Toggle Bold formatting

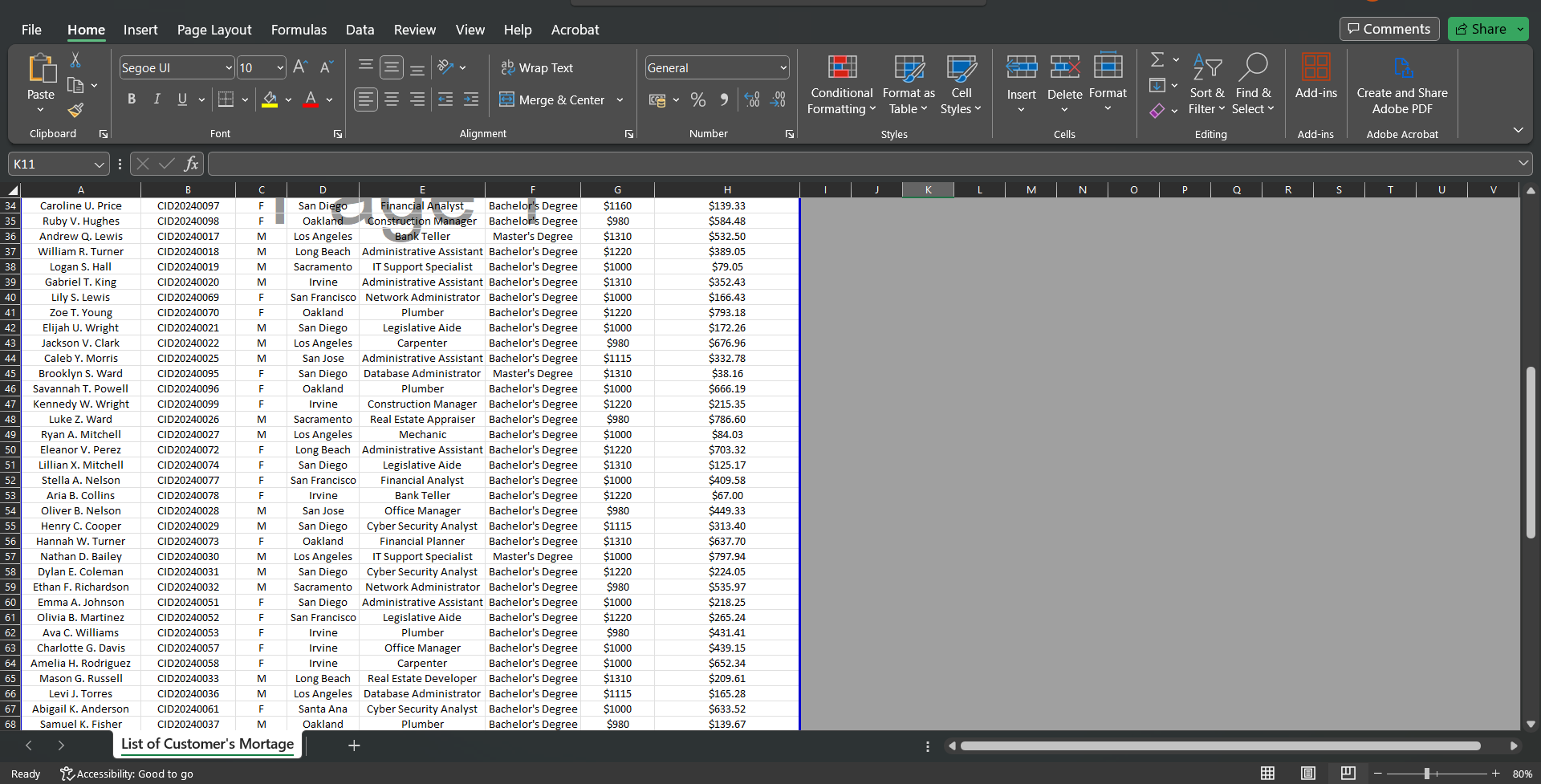132,100
